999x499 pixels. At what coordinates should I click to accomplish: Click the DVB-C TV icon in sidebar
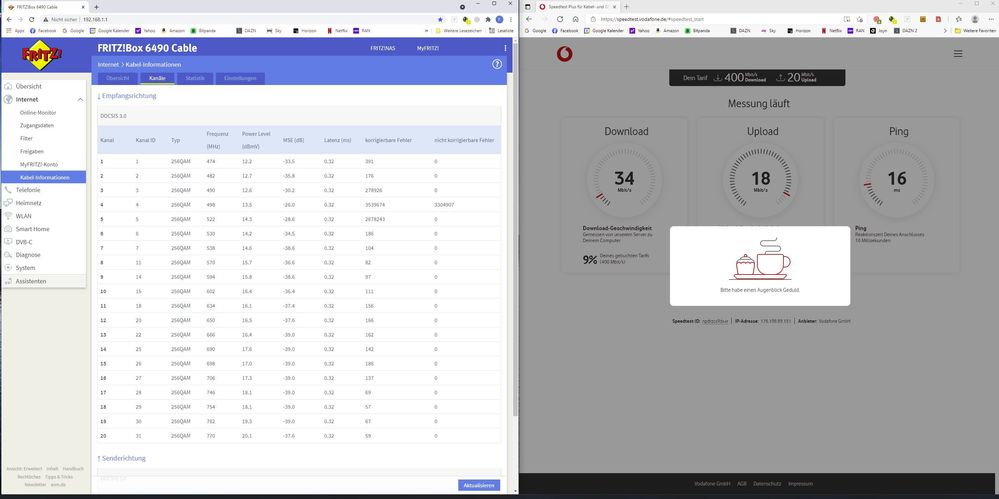pos(8,242)
